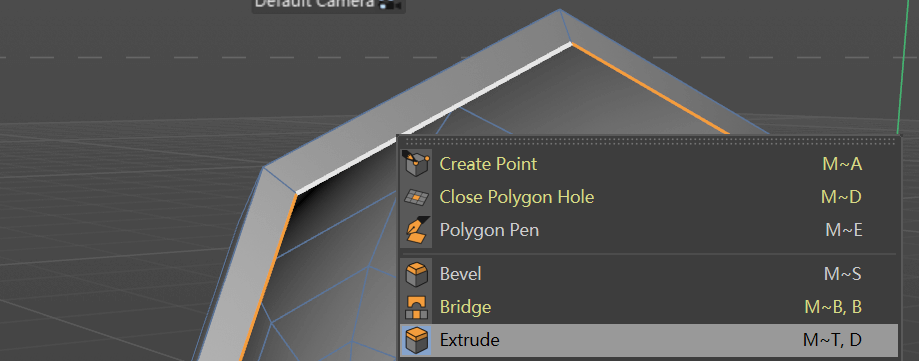
Task: Click the M~T, D shortcut text for Extrude
Action: tap(832, 340)
